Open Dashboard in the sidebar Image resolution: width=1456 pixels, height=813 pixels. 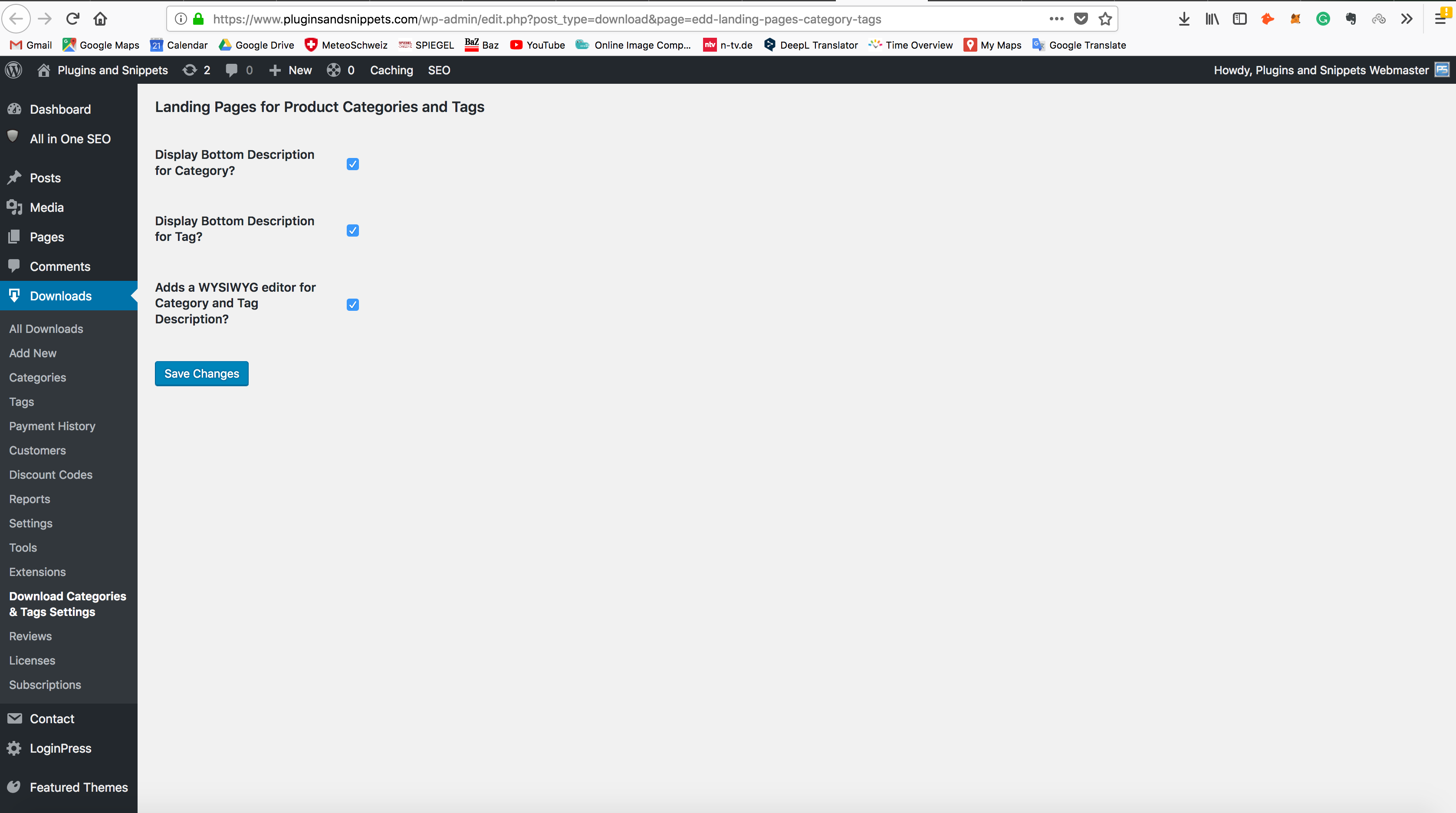click(x=69, y=109)
